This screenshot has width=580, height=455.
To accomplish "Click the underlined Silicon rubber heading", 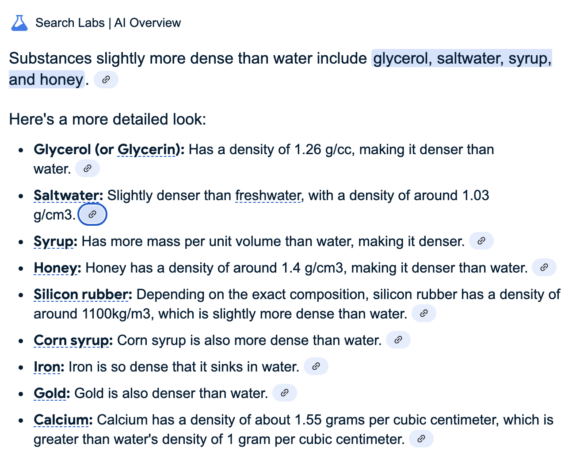I will 82,294.
